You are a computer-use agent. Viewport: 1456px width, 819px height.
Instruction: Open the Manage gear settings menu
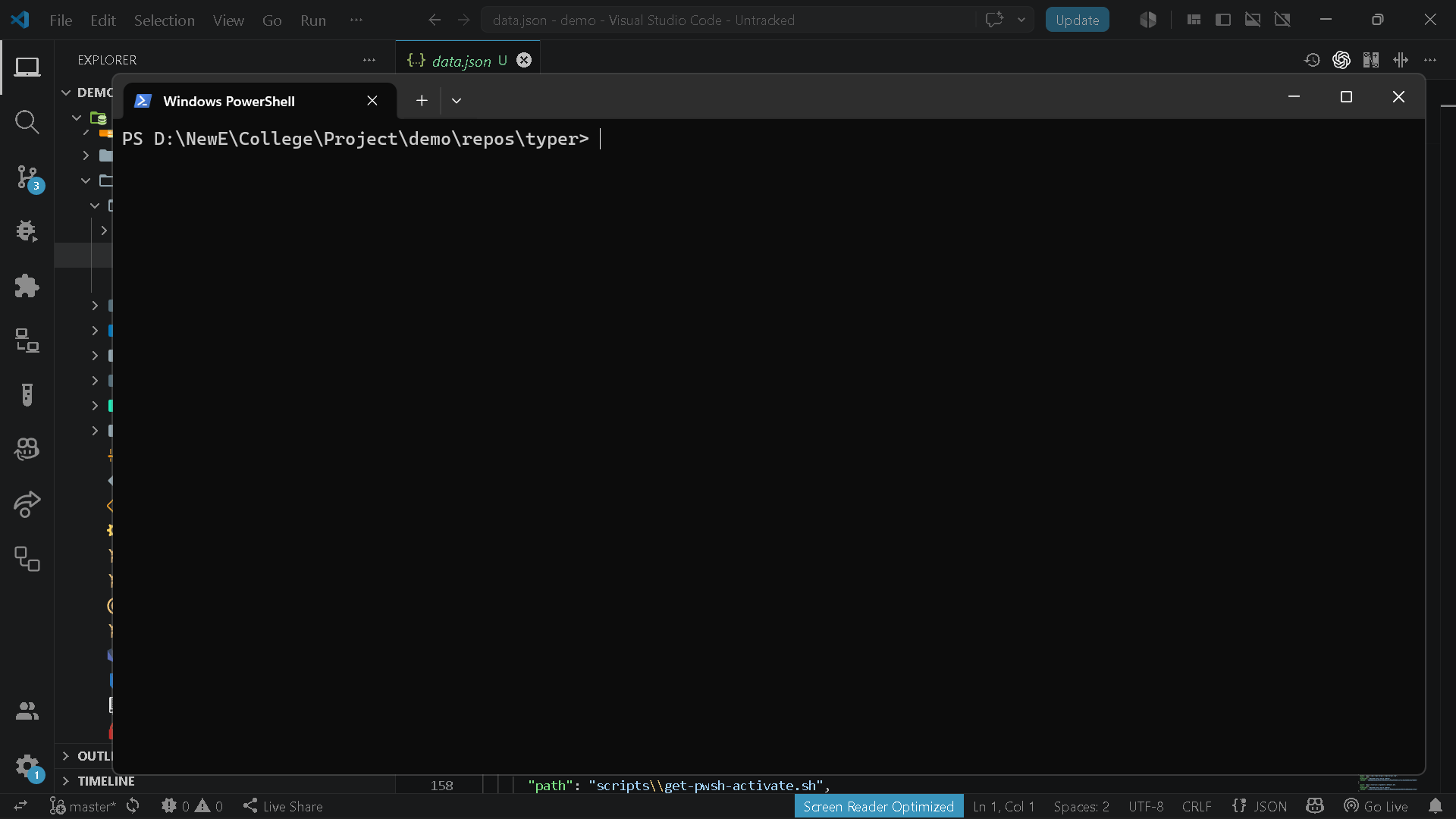click(x=27, y=766)
